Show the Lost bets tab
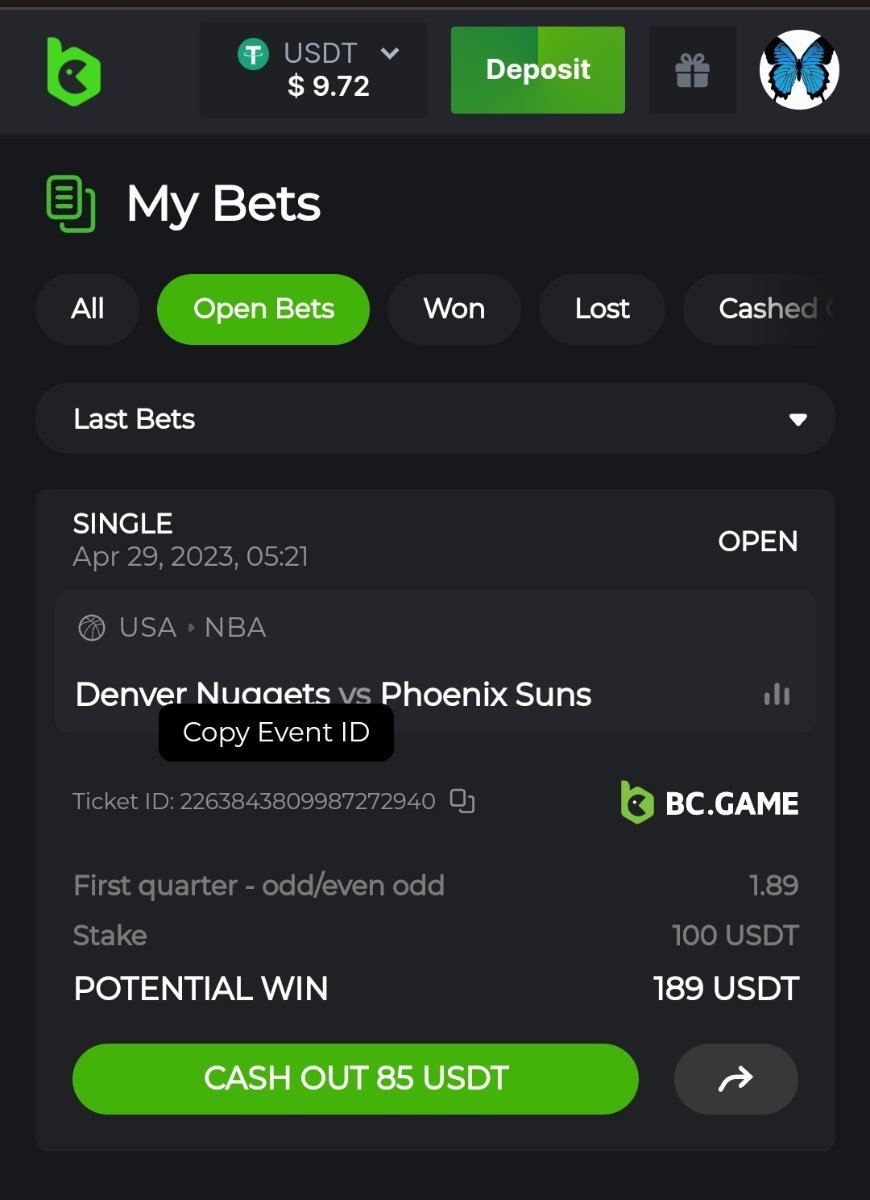The height and width of the screenshot is (1200, 870). [602, 309]
